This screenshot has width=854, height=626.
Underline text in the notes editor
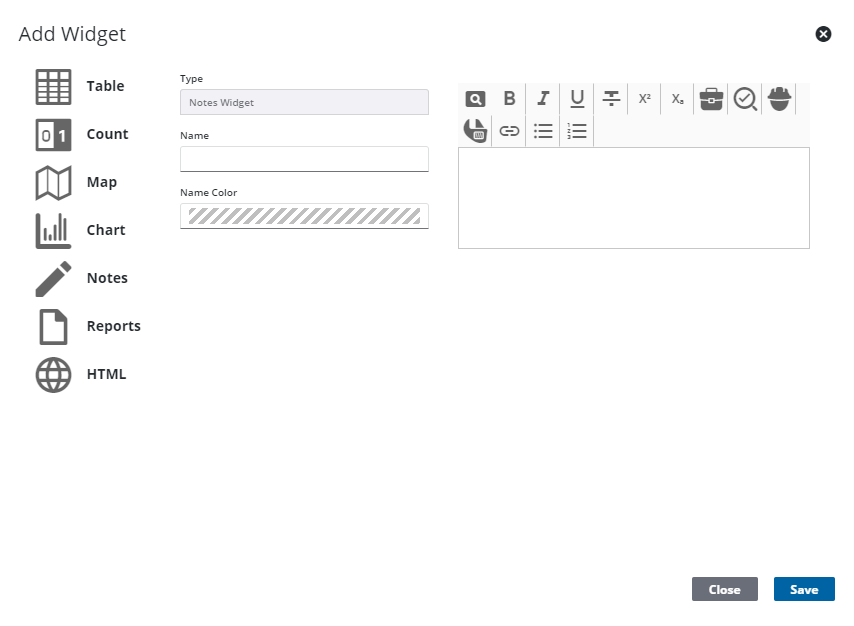pos(577,98)
